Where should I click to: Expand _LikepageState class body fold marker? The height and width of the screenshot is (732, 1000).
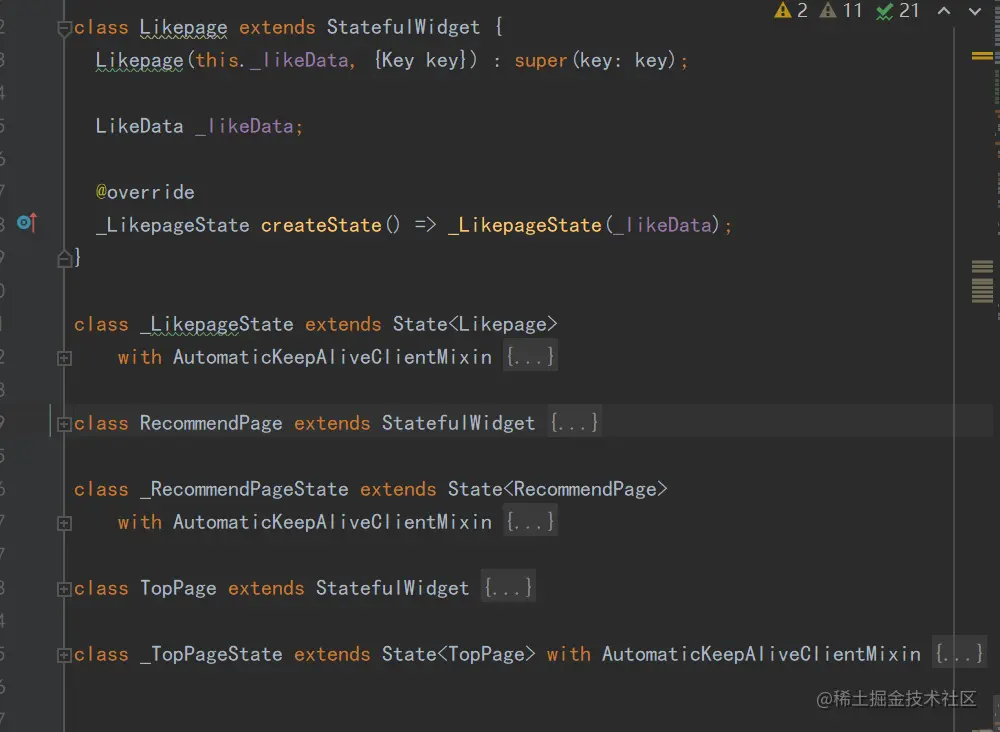(64, 358)
